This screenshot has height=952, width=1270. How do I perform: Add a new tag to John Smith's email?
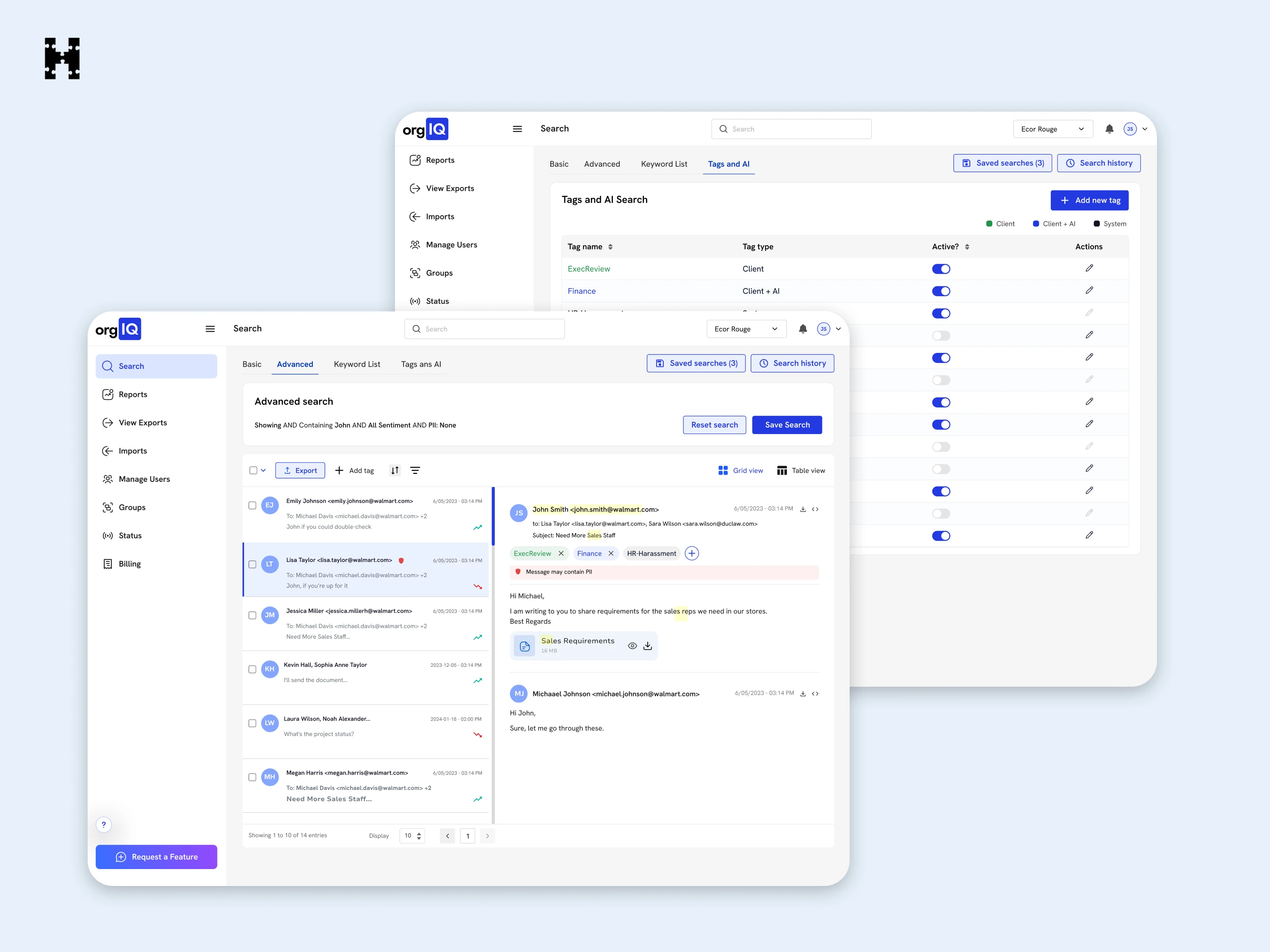point(691,553)
